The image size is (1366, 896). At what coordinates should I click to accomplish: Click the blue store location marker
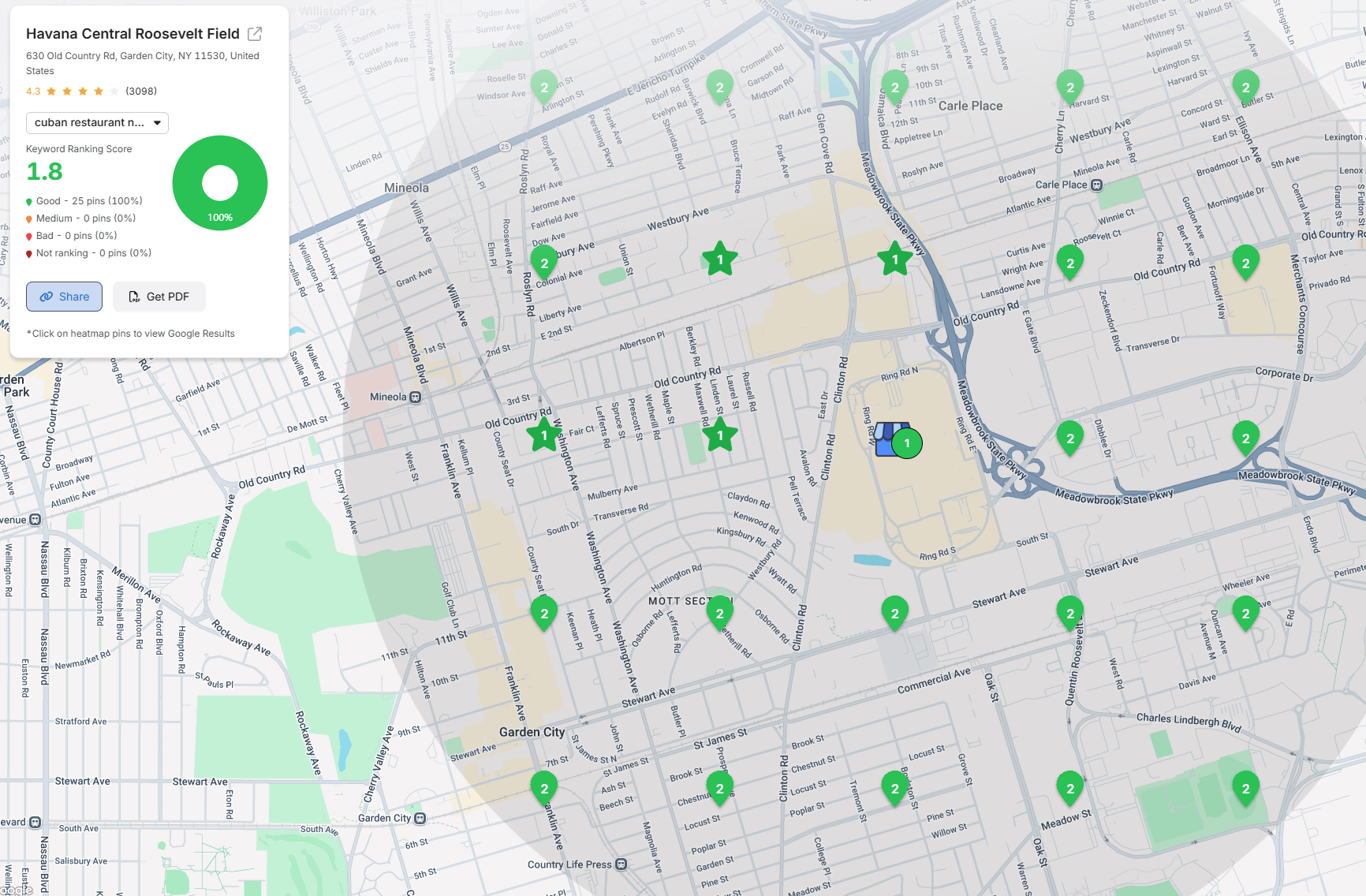click(x=890, y=440)
